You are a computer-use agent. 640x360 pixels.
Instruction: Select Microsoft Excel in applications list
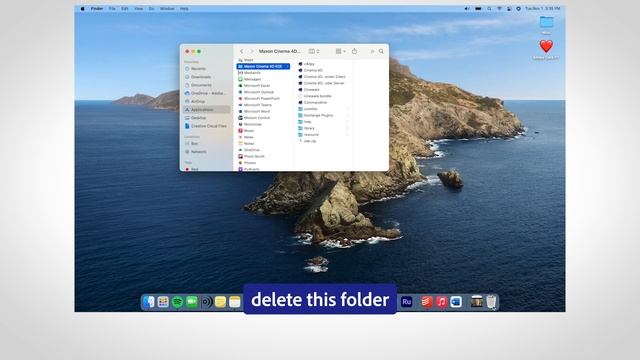coord(257,86)
